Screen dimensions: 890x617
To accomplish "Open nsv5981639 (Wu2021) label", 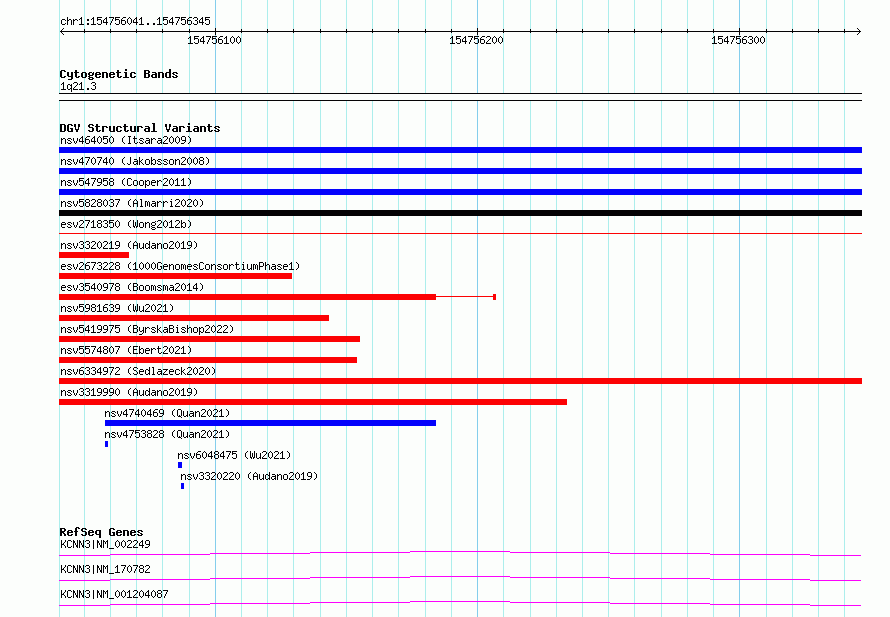I will pos(117,308).
